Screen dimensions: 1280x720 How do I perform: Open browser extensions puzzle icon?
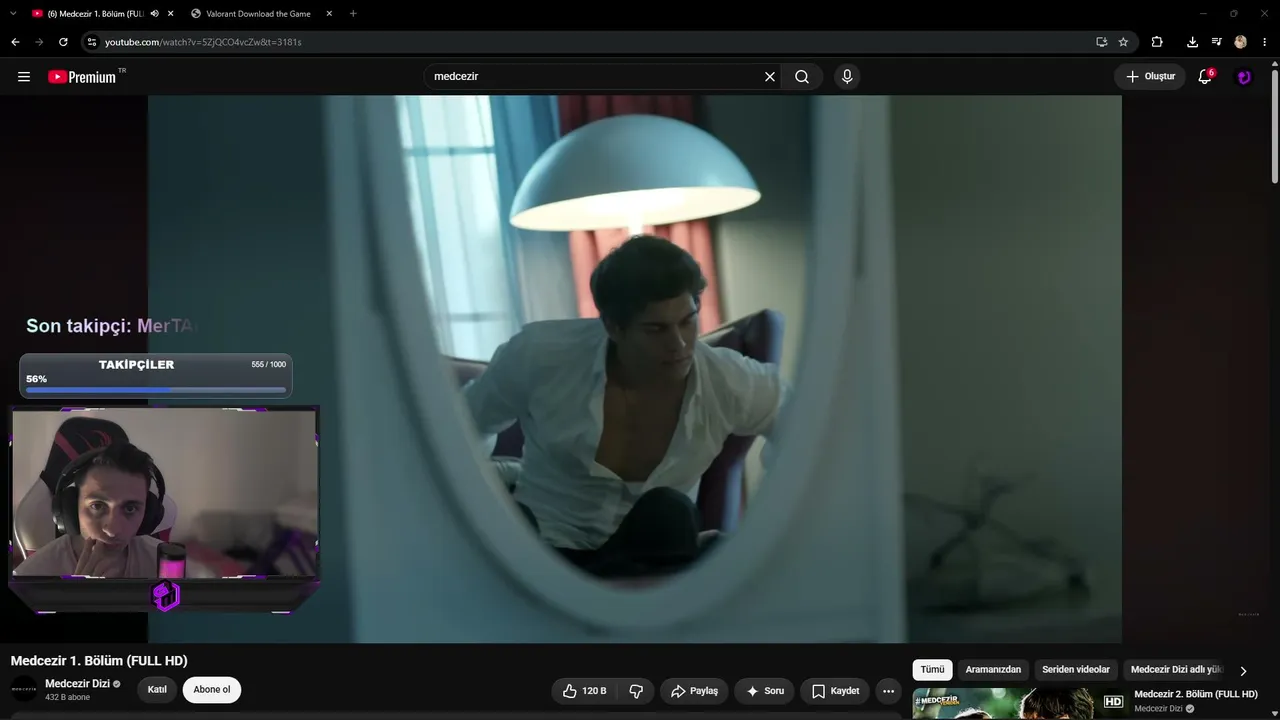[1157, 42]
